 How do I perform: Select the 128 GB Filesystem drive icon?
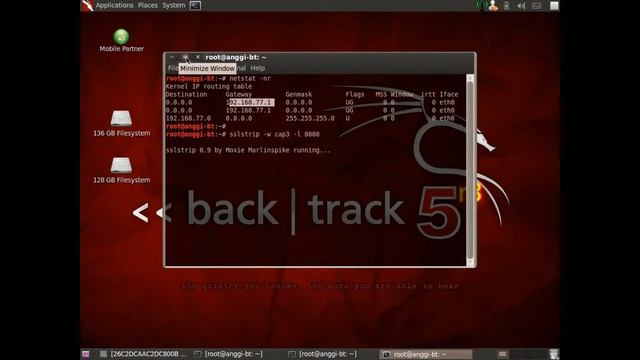click(121, 170)
